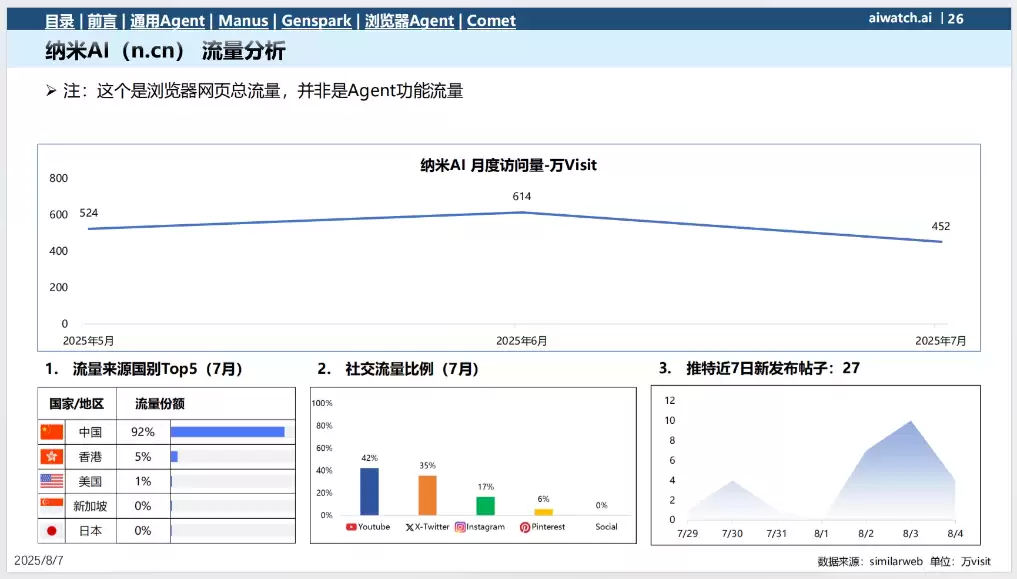1017x579 pixels.
Task: Click the chart title 纳米AI 月度访问量-万Visit
Action: (508, 165)
